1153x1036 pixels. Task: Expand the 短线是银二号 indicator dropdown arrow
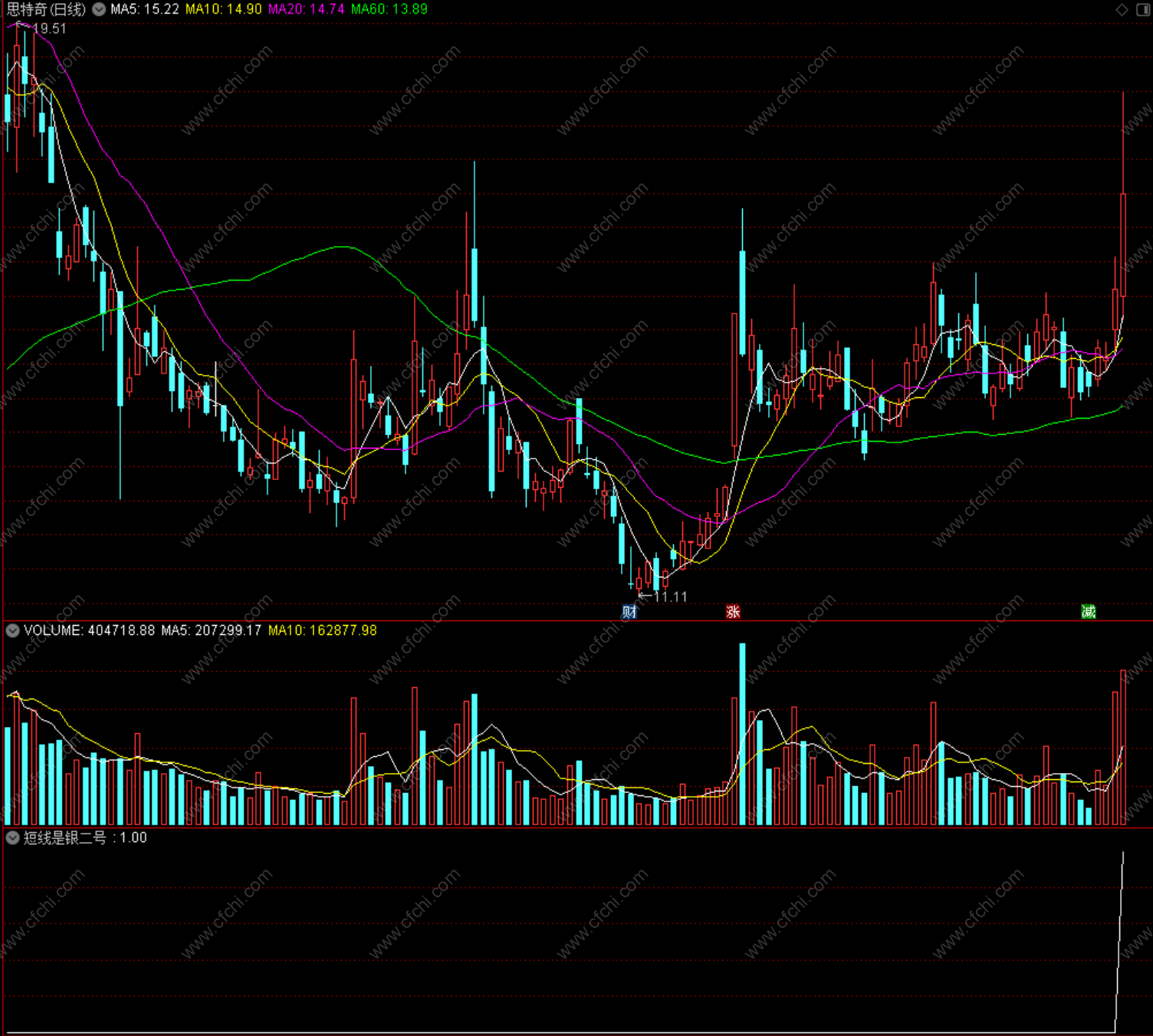[x=12, y=838]
